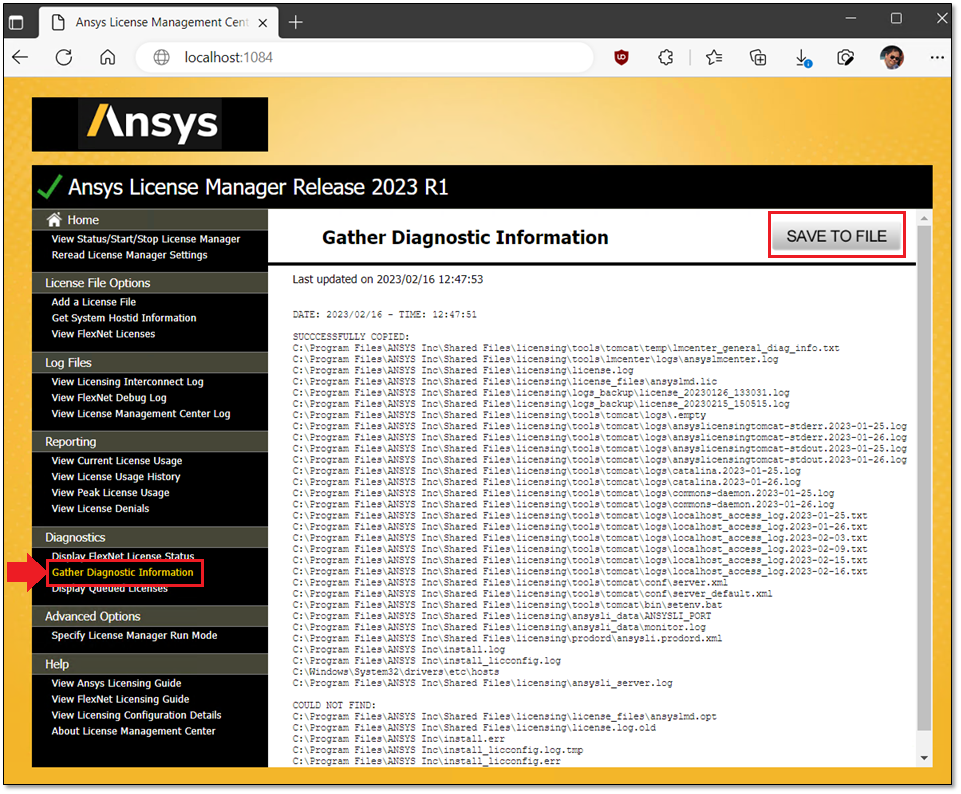Close the Ansys License Management tab

tap(263, 23)
